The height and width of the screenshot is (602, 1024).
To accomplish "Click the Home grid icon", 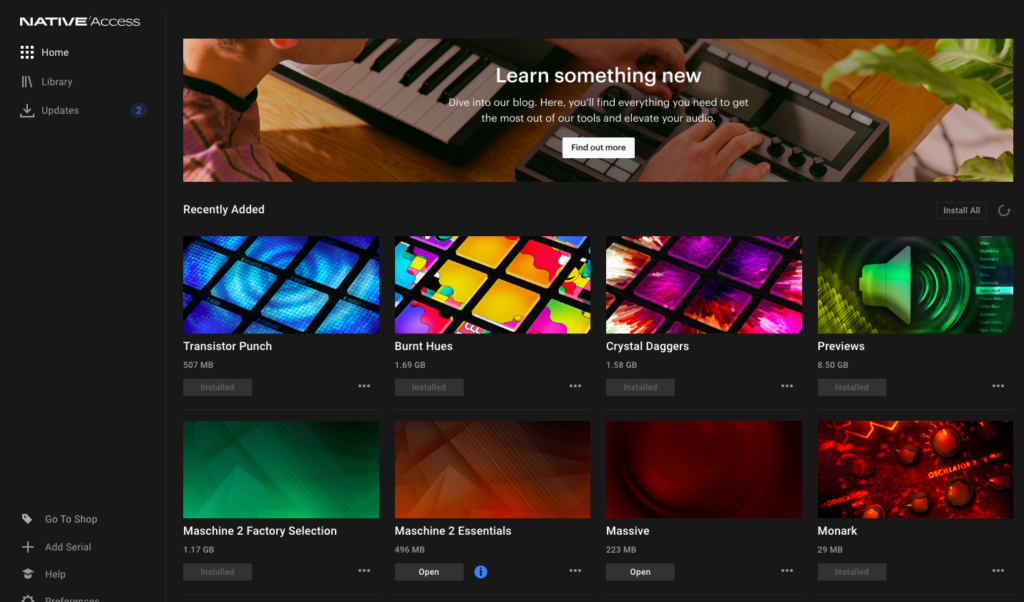I will point(27,52).
